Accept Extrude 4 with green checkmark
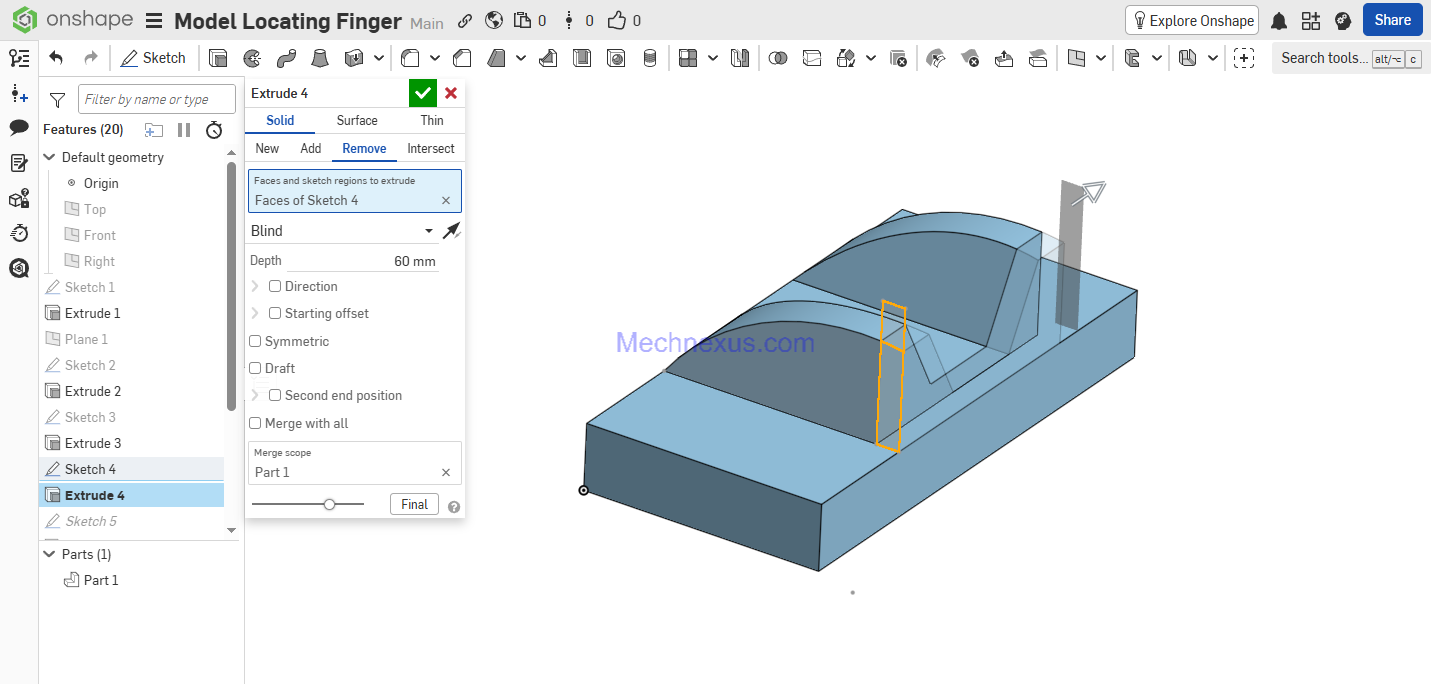The width and height of the screenshot is (1431, 684). pos(423,93)
